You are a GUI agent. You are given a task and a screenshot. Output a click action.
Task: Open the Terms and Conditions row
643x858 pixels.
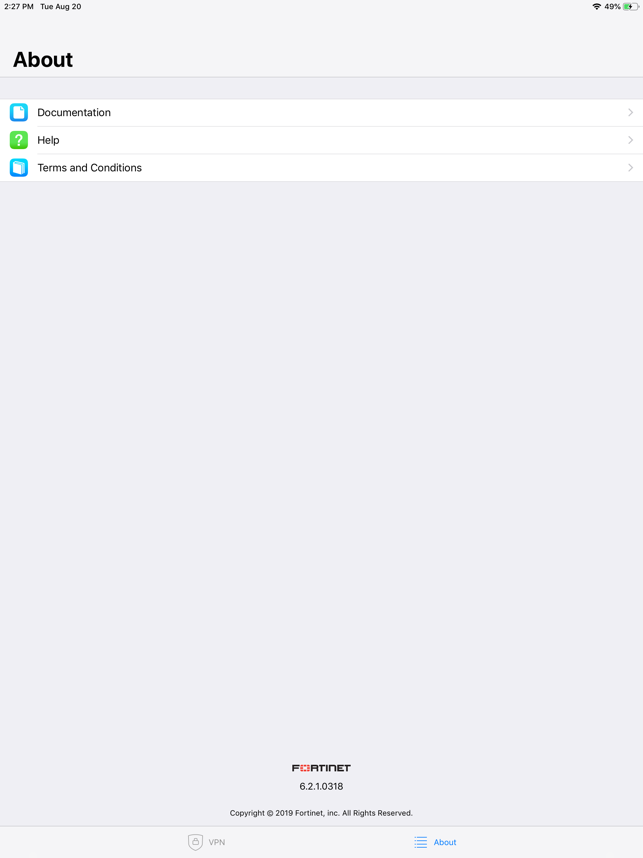coord(321,167)
